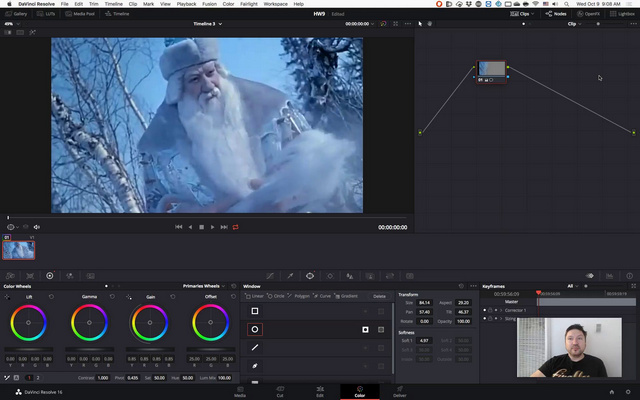Viewport: 640px width, 400px height.
Task: Toggle the circle window invert mask
Action: coord(366,329)
